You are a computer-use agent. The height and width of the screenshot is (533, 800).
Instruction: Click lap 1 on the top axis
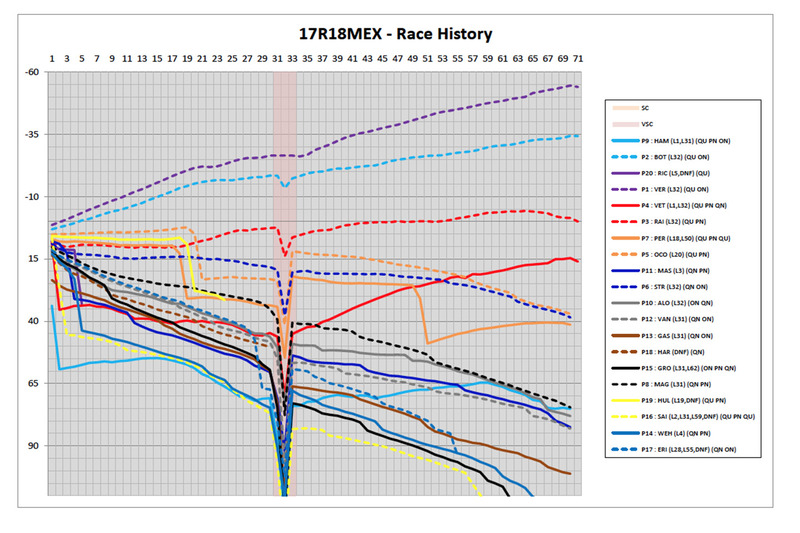52,59
